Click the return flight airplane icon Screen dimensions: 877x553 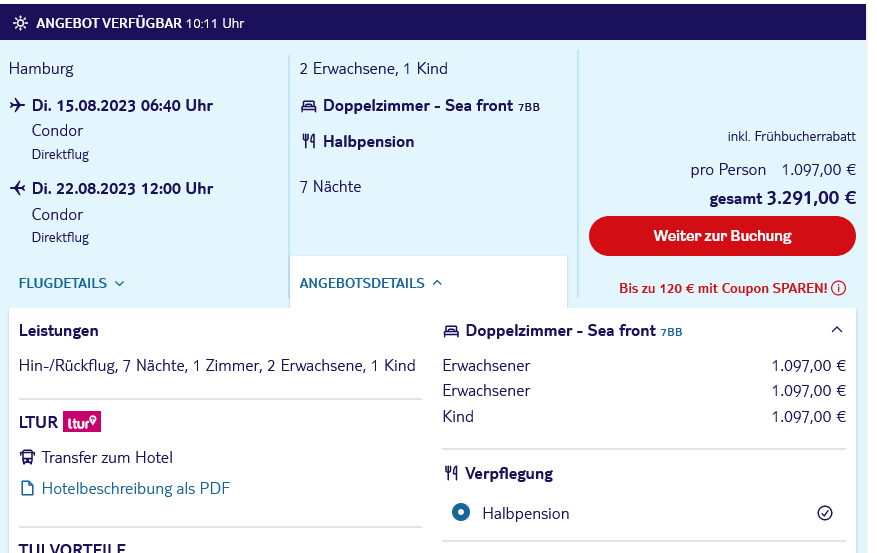(17, 188)
